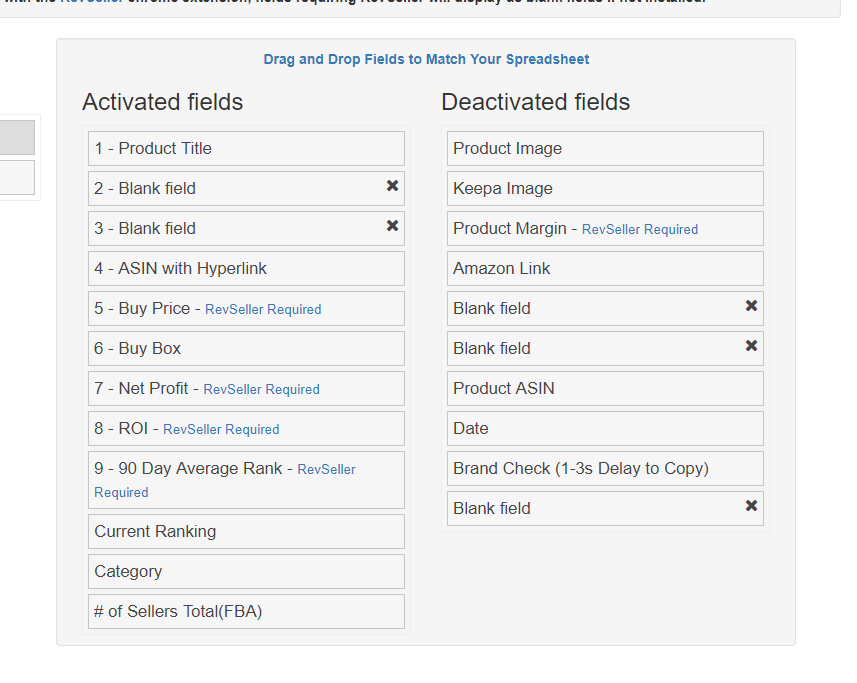857x683 pixels.
Task: Select the Category field
Action: [245, 571]
